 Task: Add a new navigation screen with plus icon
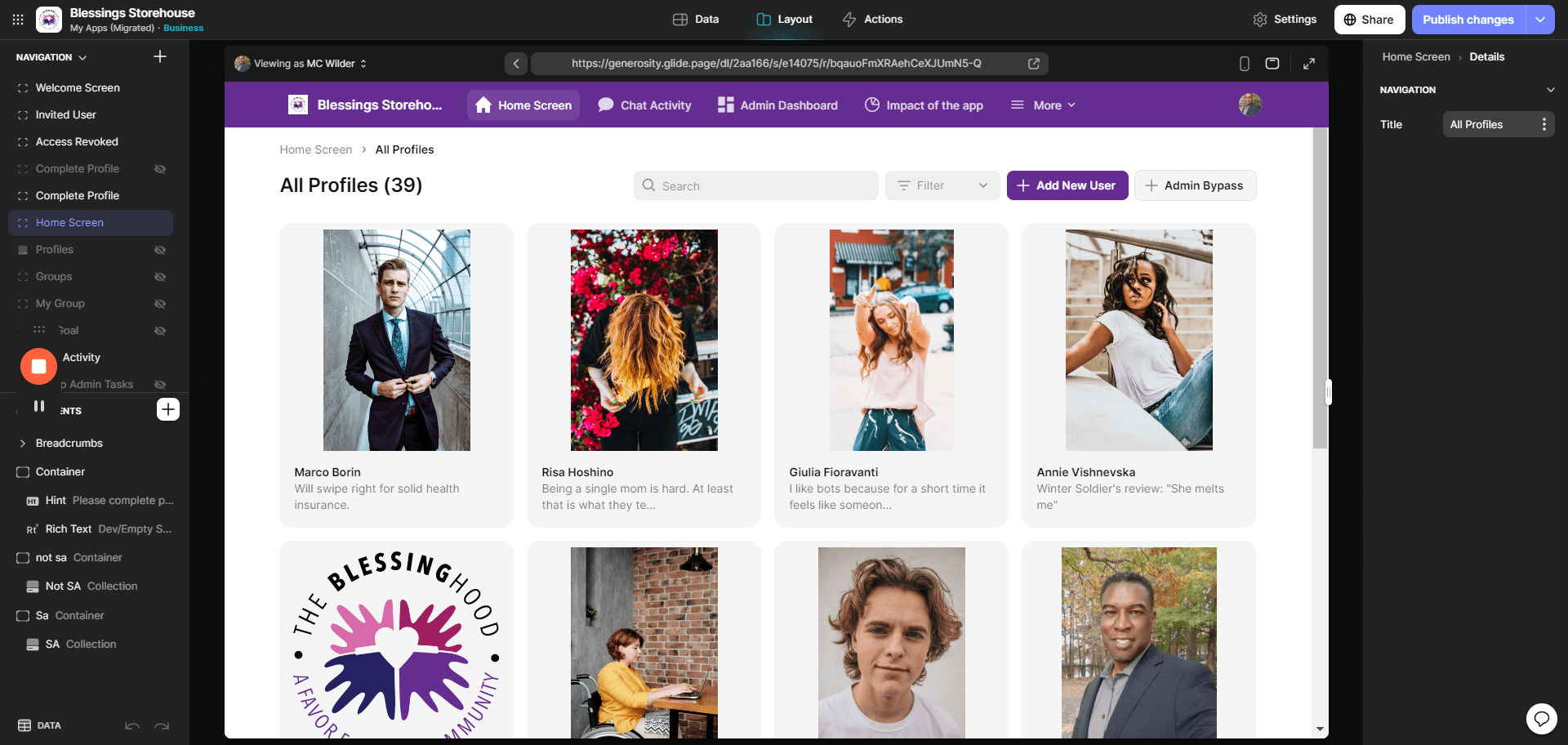[160, 56]
